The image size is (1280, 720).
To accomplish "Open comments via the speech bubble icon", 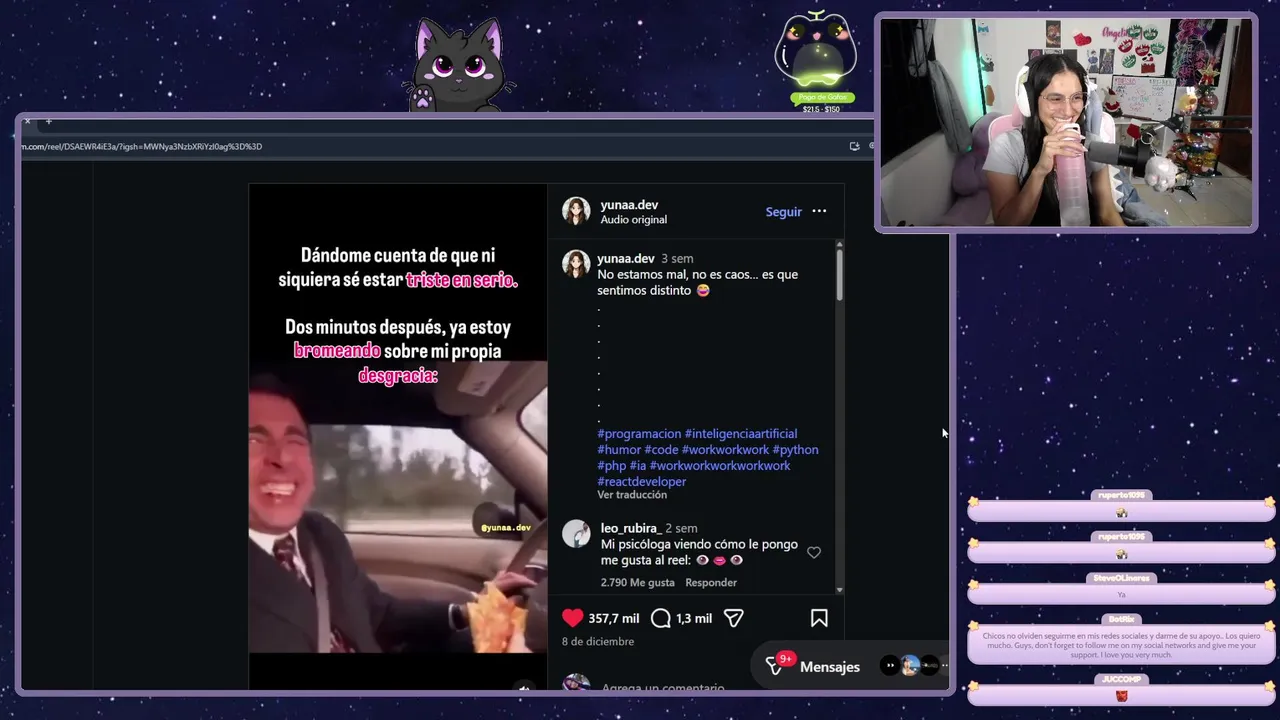I will [x=660, y=618].
